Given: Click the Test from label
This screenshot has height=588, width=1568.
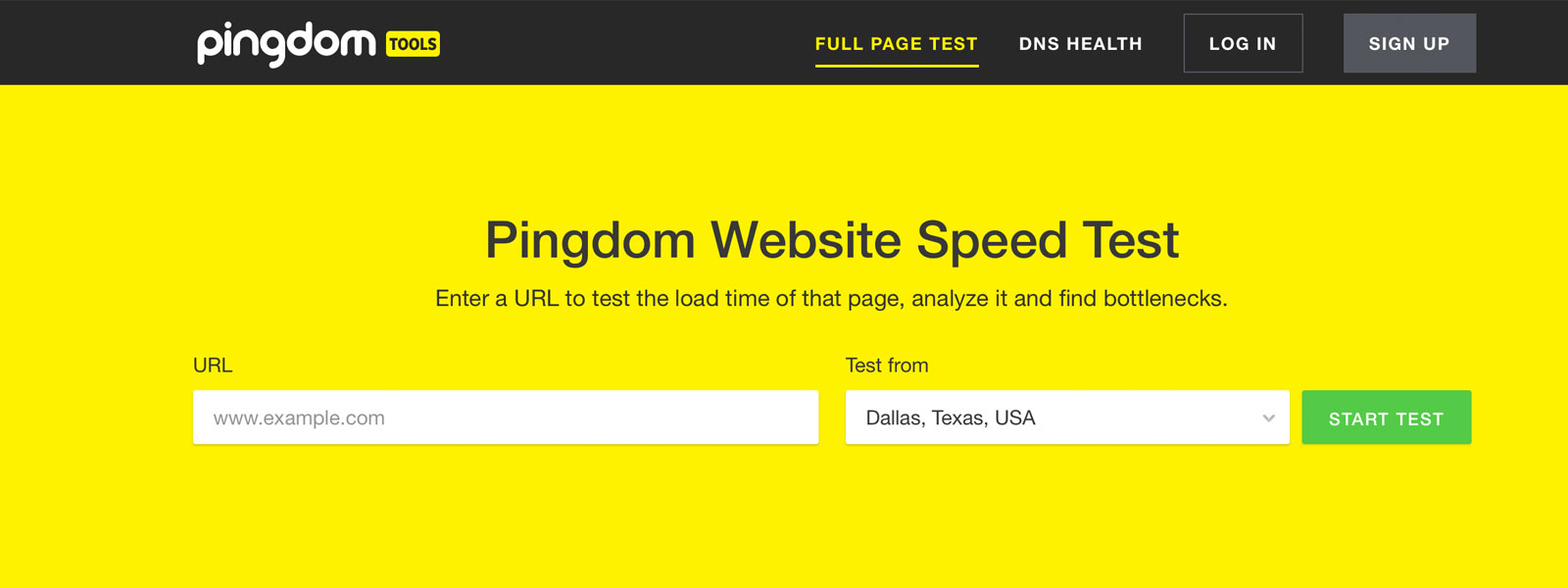Looking at the screenshot, I should tap(887, 366).
